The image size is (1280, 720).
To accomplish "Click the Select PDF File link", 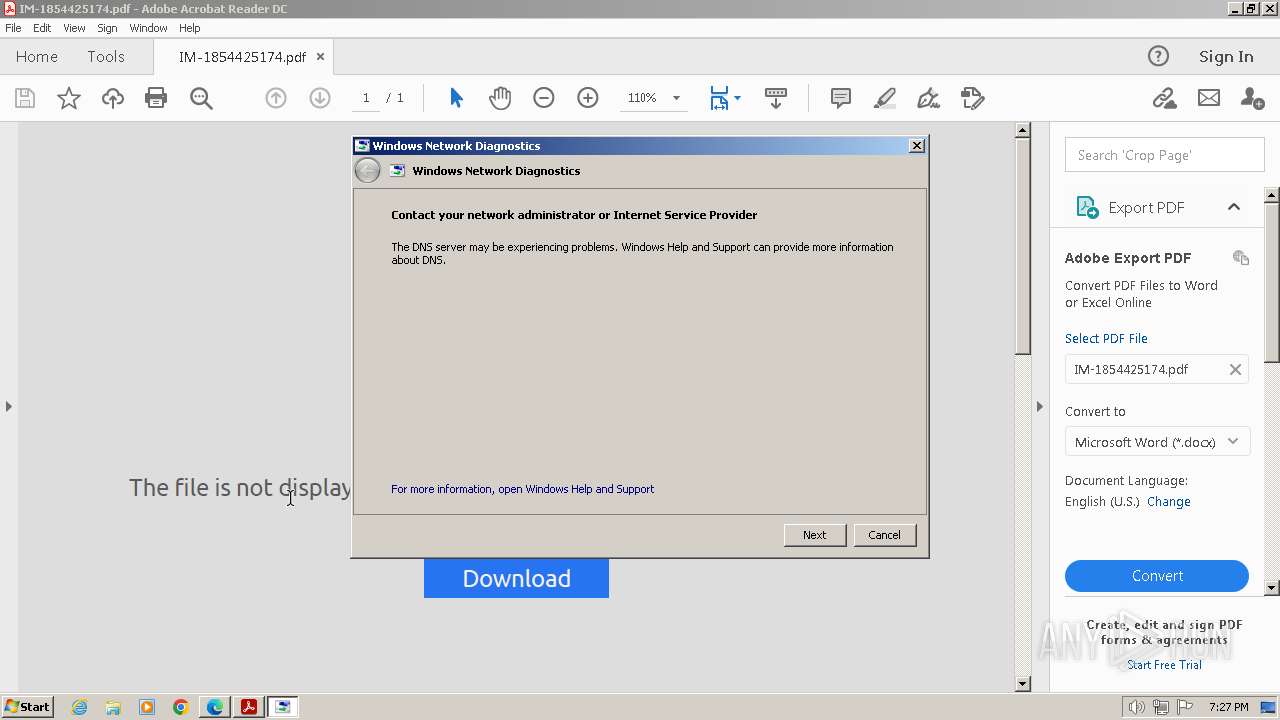I will click(x=1106, y=338).
